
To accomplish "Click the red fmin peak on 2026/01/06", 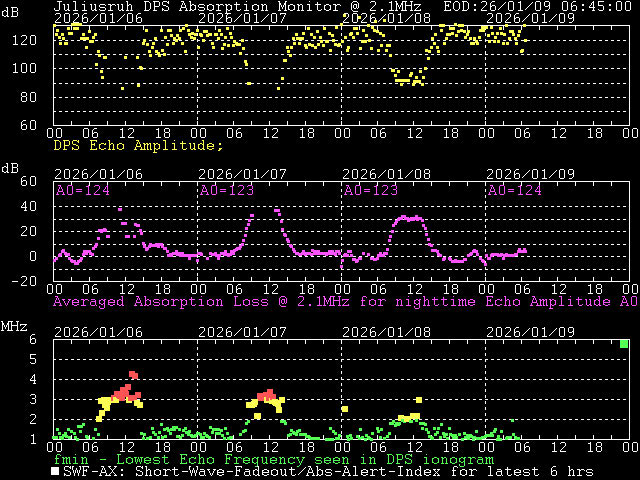I will click(132, 376).
